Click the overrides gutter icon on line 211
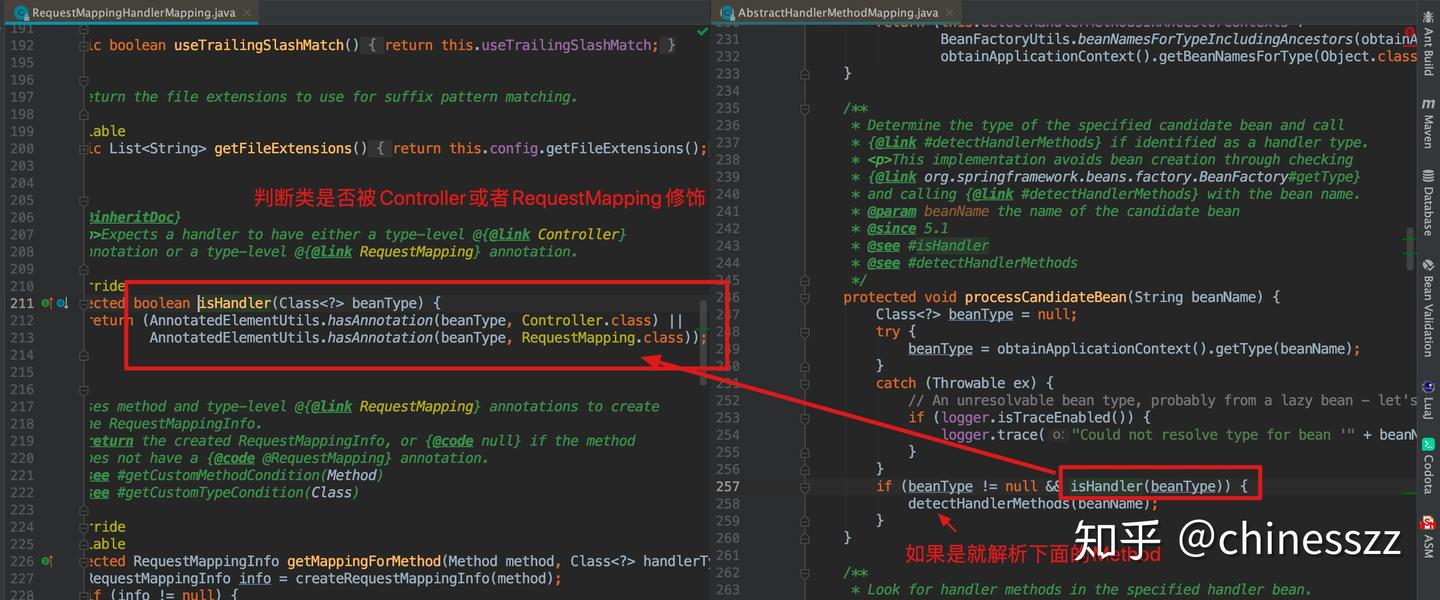The height and width of the screenshot is (600, 1440). [x=47, y=303]
